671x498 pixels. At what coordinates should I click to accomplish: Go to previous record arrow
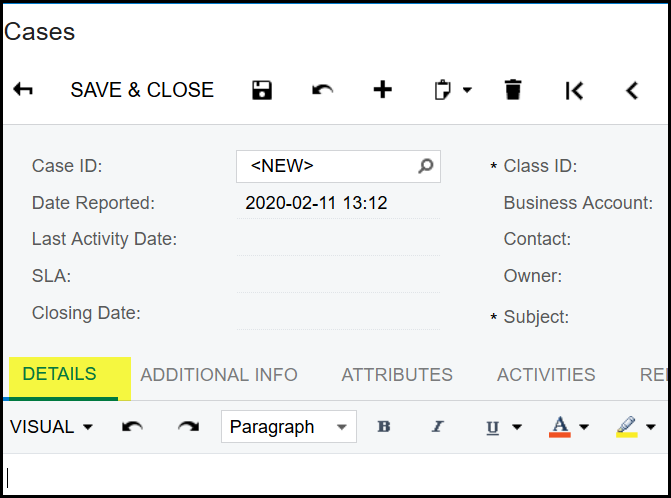tap(632, 90)
